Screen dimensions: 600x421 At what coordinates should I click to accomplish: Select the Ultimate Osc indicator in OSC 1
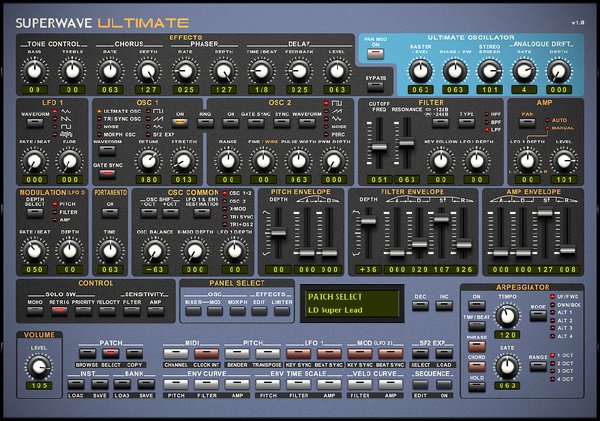pyautogui.click(x=99, y=111)
